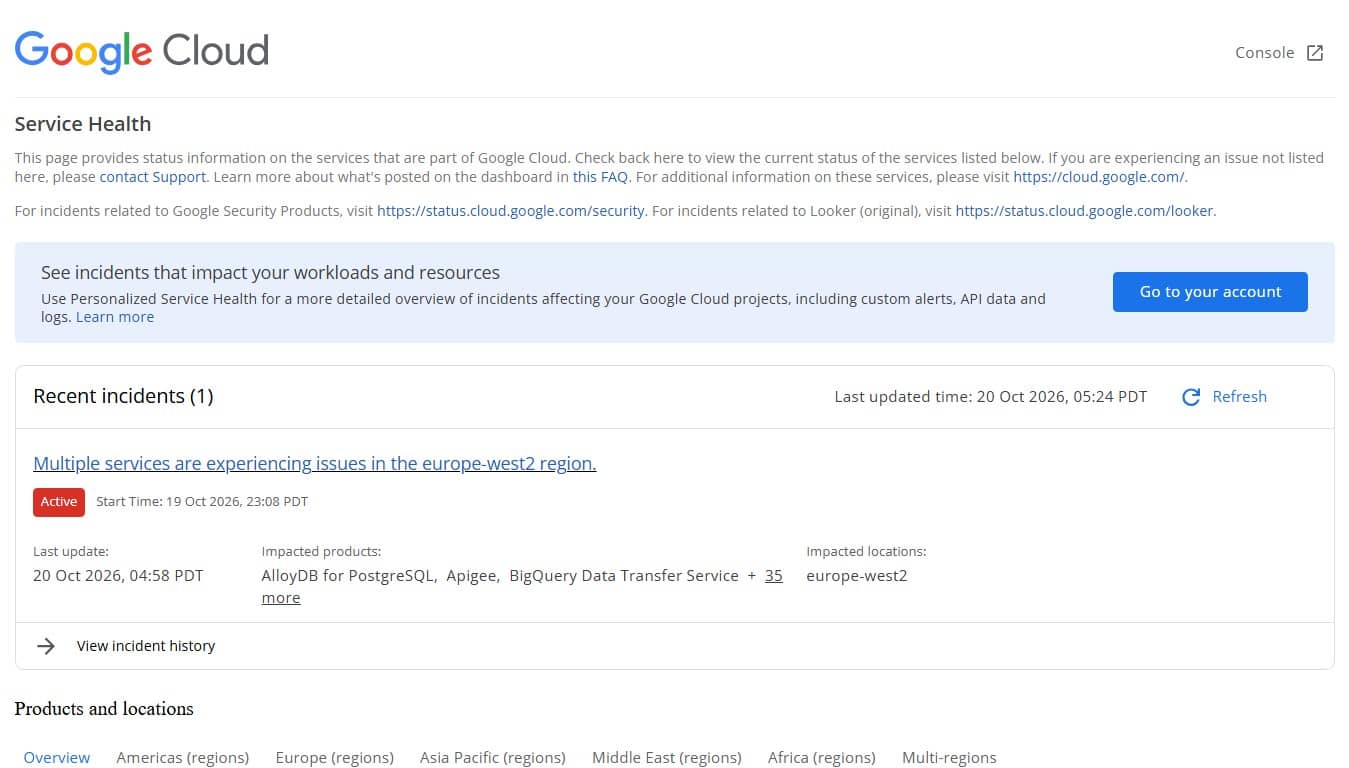Click the 20 Oct 2026, 04:58 PDT value

[x=118, y=576]
